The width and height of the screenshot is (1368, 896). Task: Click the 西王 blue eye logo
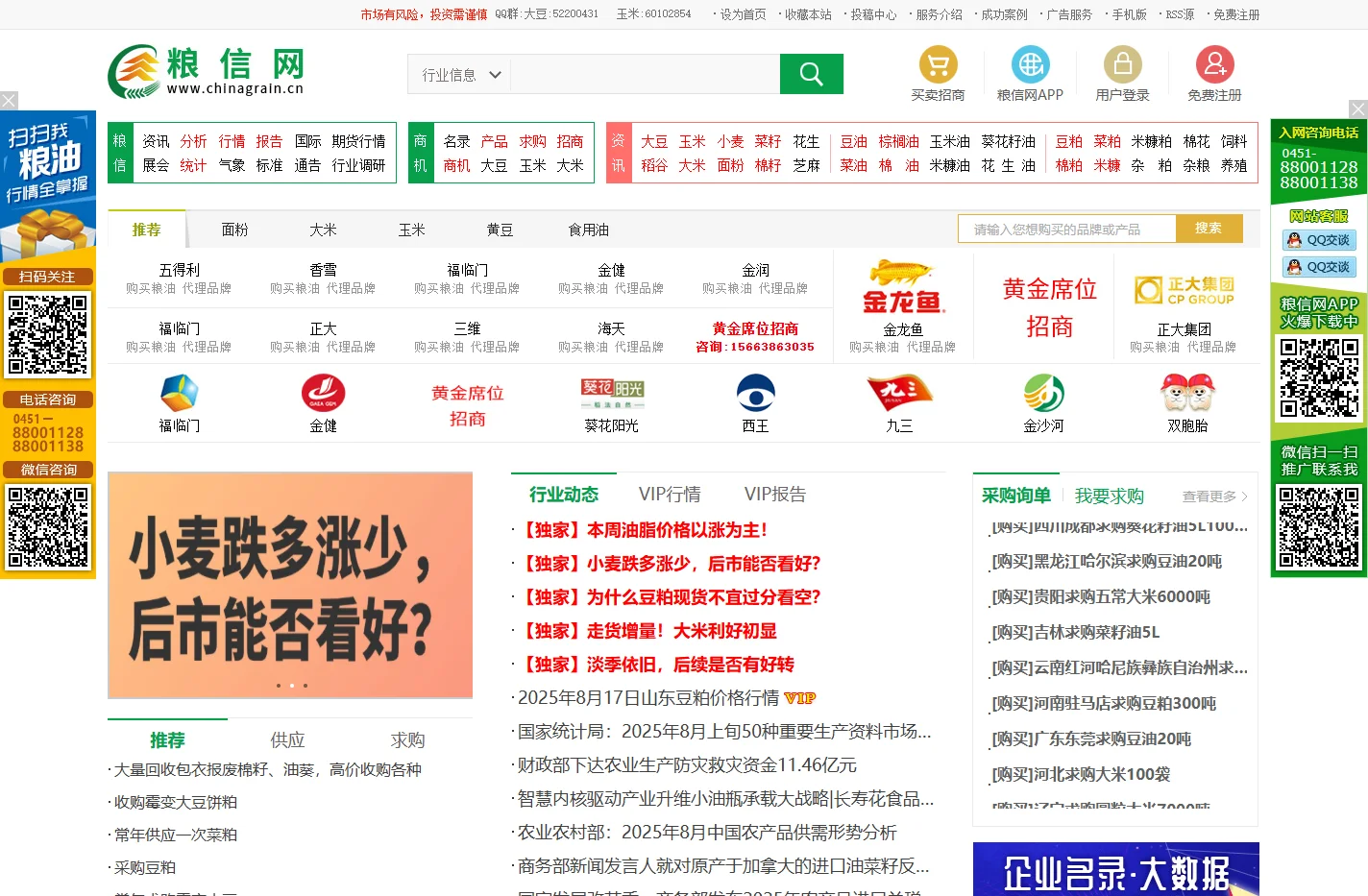click(756, 393)
